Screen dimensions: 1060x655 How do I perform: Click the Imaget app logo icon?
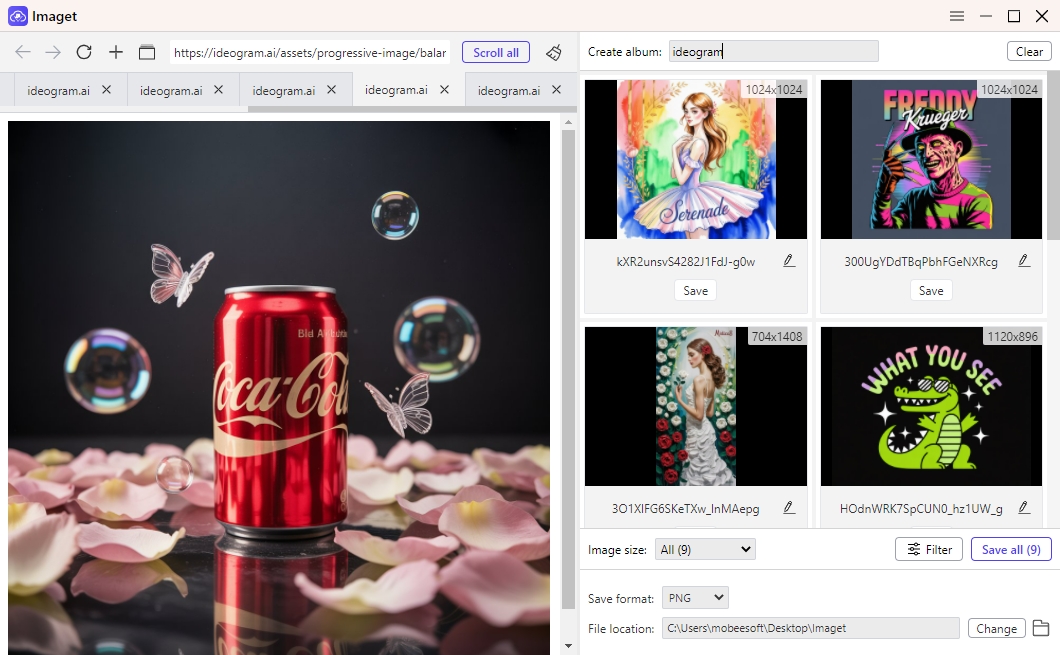18,16
